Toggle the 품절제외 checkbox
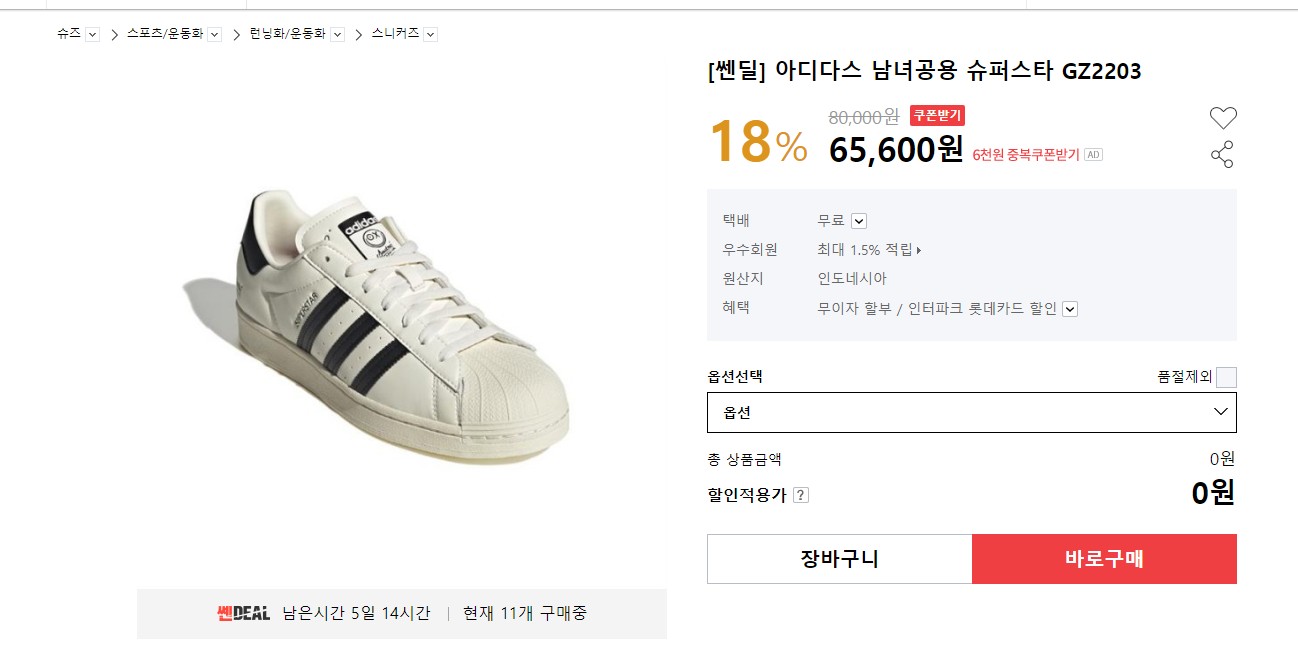 point(1226,377)
